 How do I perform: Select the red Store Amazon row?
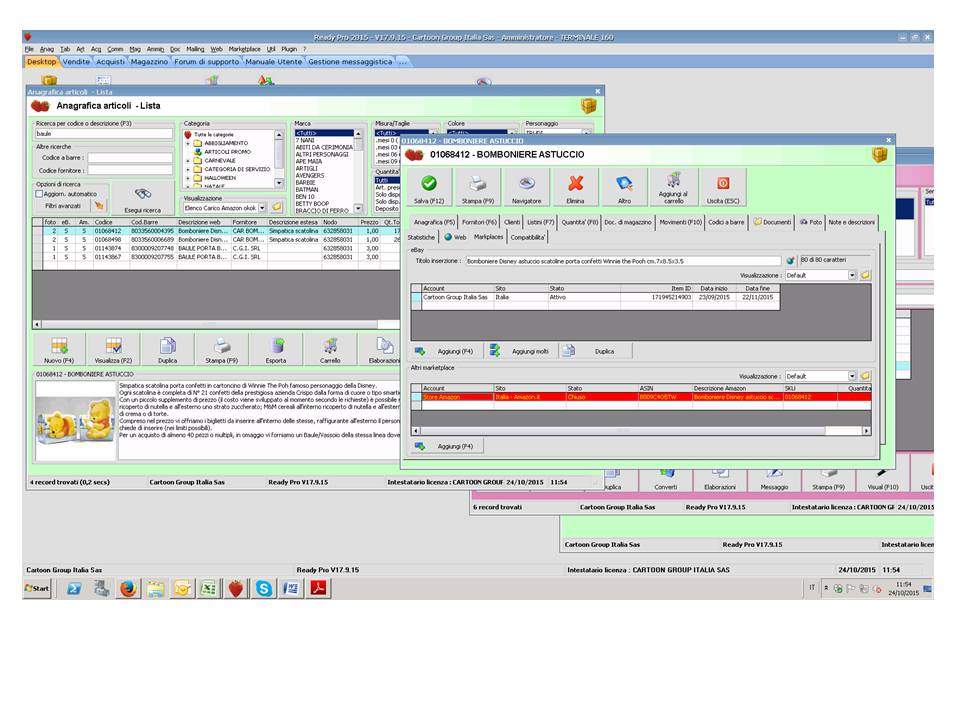pos(641,397)
